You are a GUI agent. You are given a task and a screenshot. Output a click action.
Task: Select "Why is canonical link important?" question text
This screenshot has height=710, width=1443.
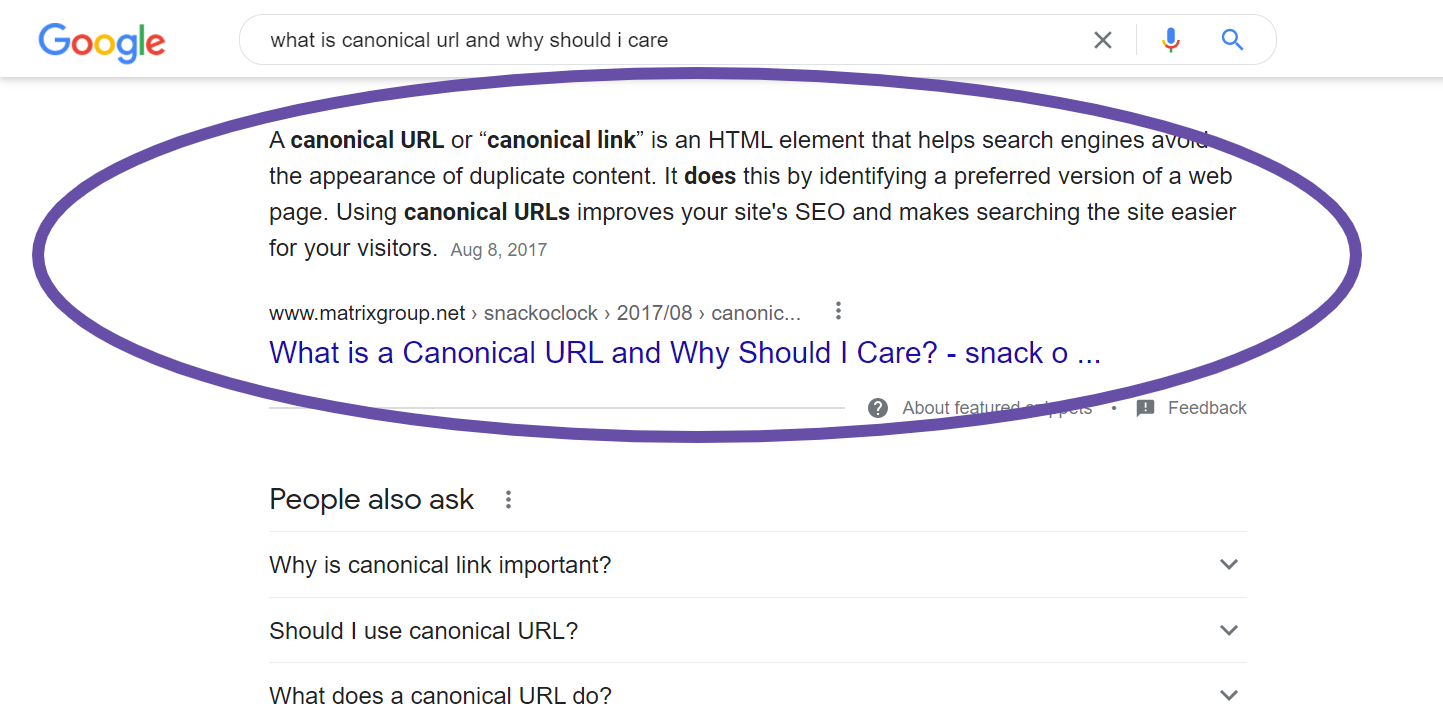pyautogui.click(x=440, y=565)
